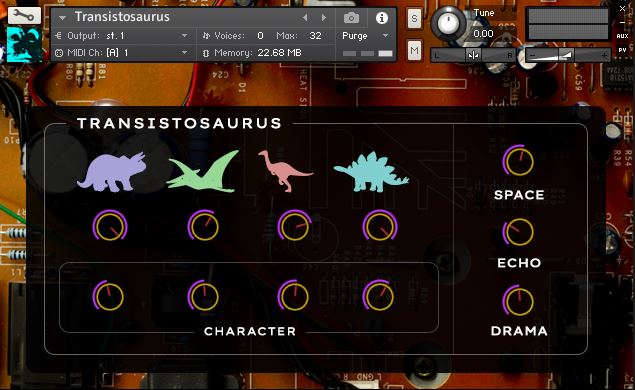This screenshot has height=390, width=635.
Task: Toggle the PV button
Action: (622, 50)
